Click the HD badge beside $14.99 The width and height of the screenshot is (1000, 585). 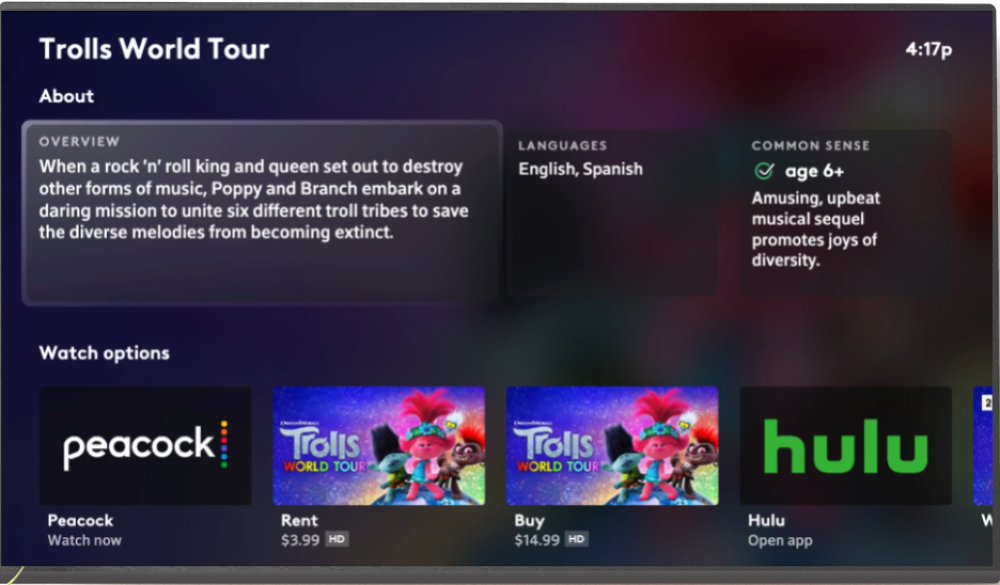coord(576,540)
